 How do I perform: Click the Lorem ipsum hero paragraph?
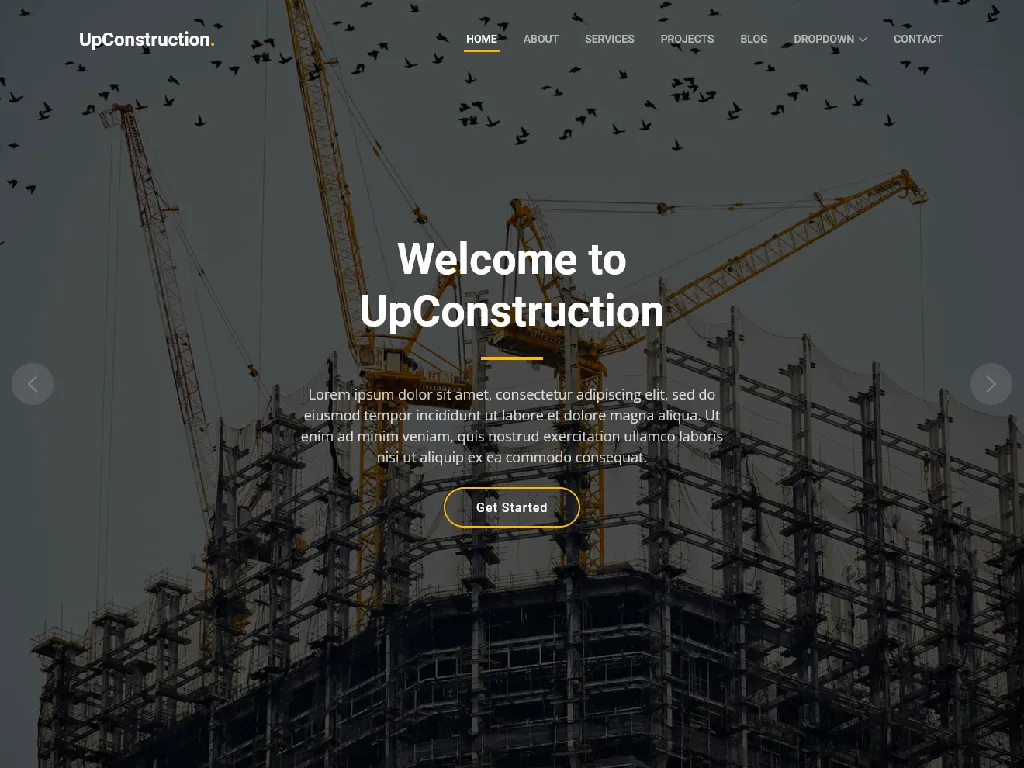pyautogui.click(x=511, y=425)
